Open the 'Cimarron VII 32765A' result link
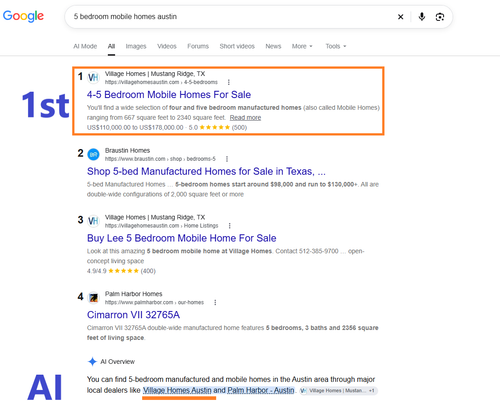Screen dimensions: 500x405 click(133, 315)
